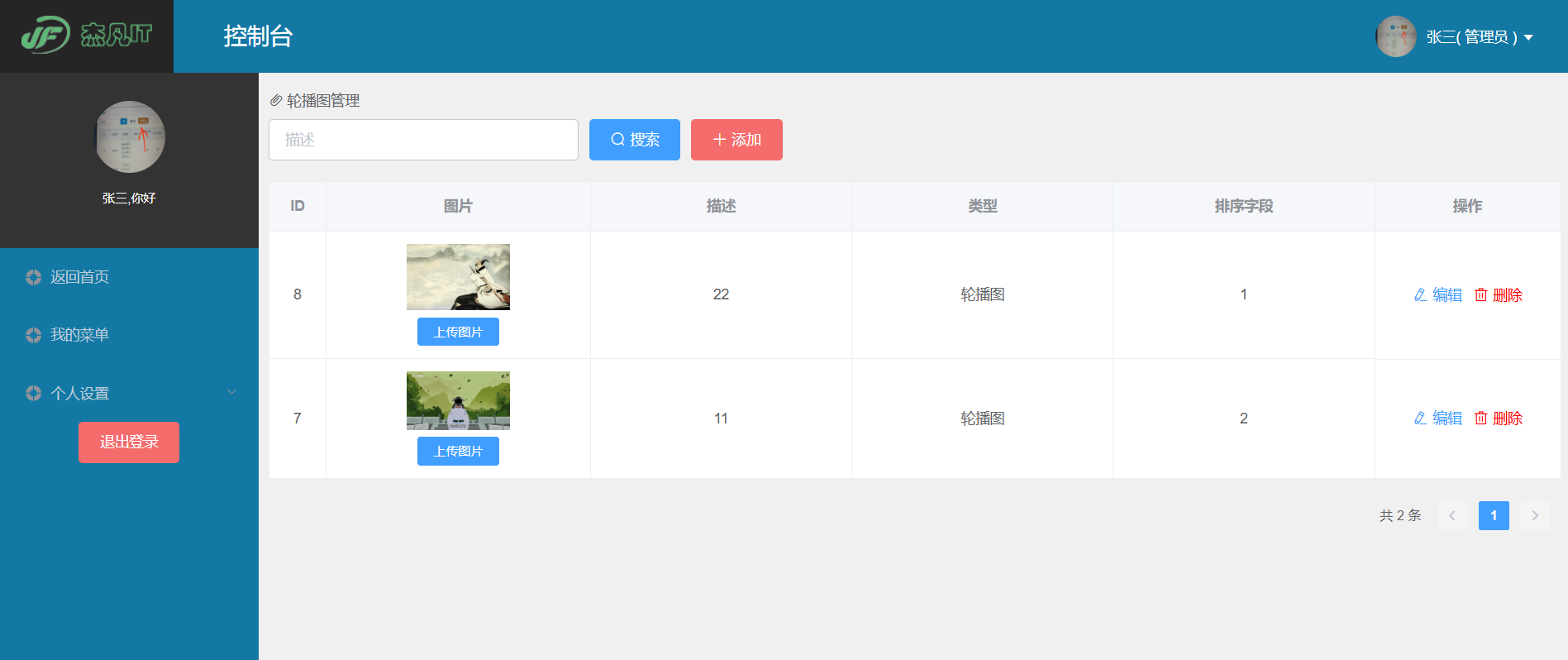Viewport: 1568px width, 660px height.
Task: Click the 轮播图管理 breadcrumb title
Action: tap(323, 101)
